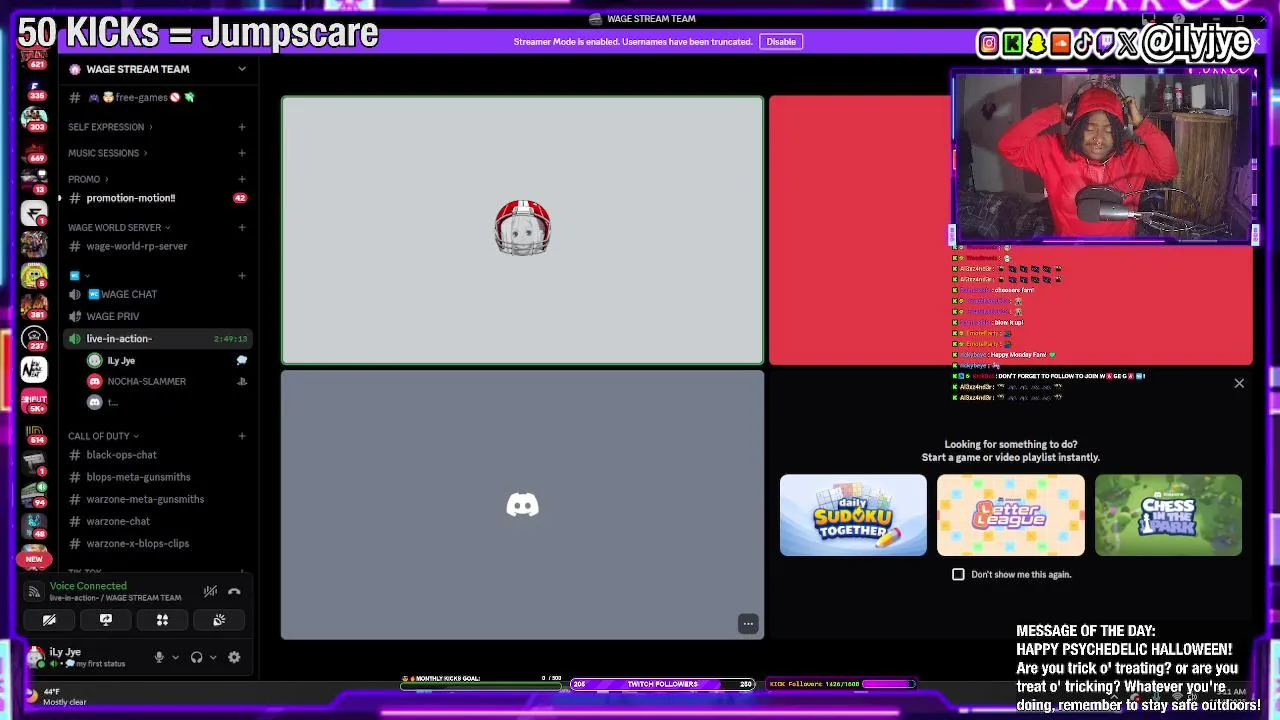Open the Activities launcher button
Image resolution: width=1280 pixels, height=720 pixels.
162,620
